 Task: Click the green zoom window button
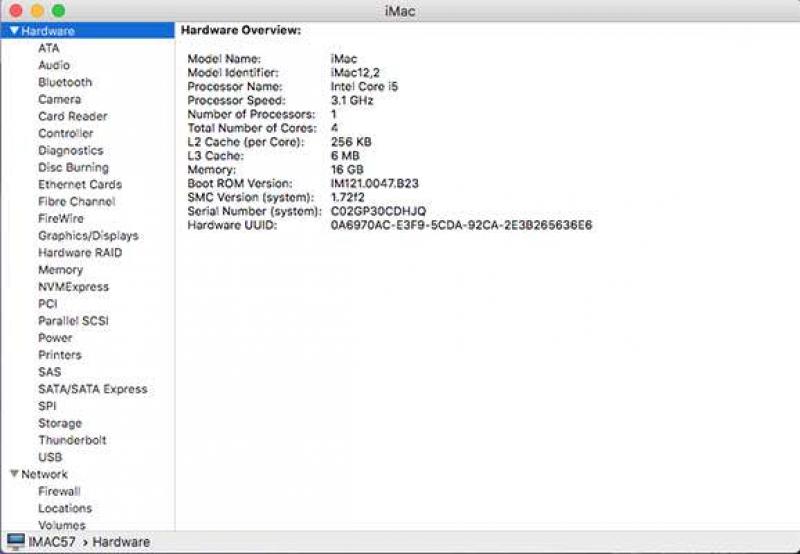[58, 10]
